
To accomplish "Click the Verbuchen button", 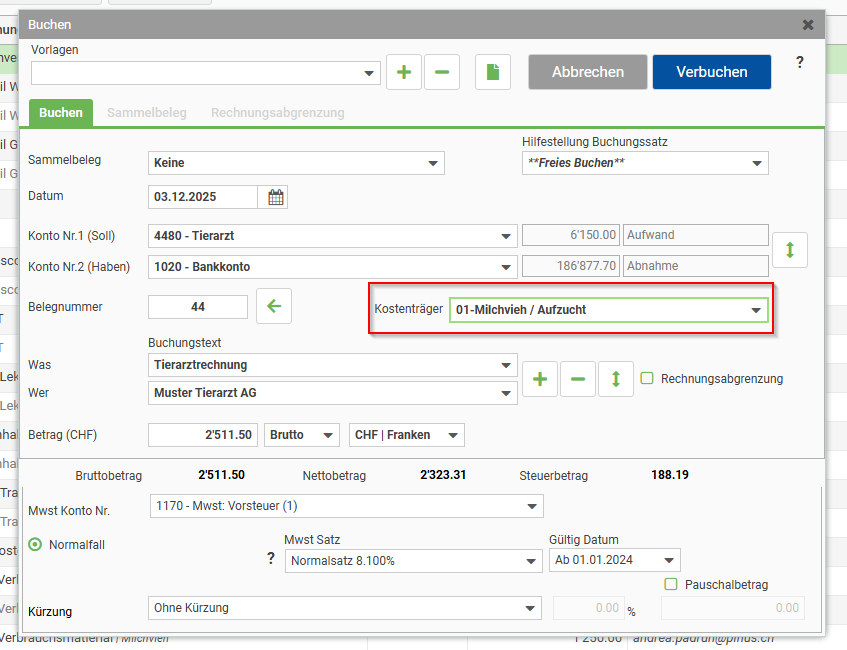I will coord(711,72).
